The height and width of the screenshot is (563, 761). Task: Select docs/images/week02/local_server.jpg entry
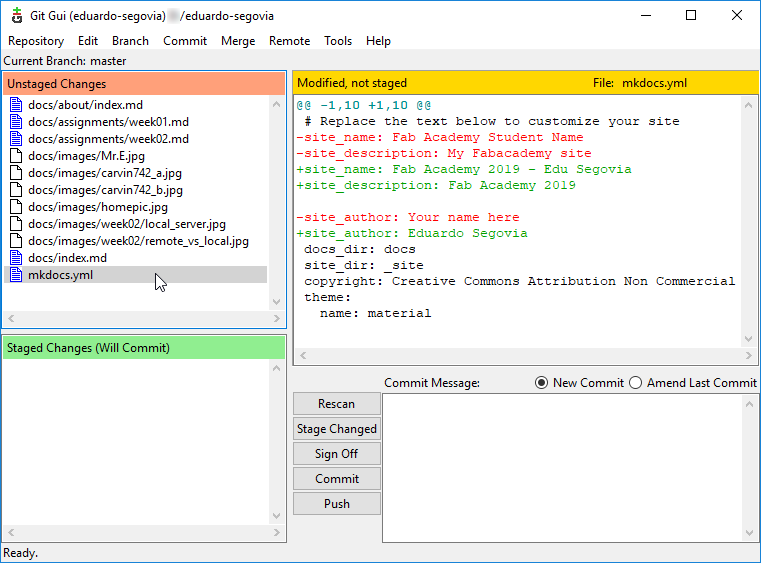click(127, 224)
